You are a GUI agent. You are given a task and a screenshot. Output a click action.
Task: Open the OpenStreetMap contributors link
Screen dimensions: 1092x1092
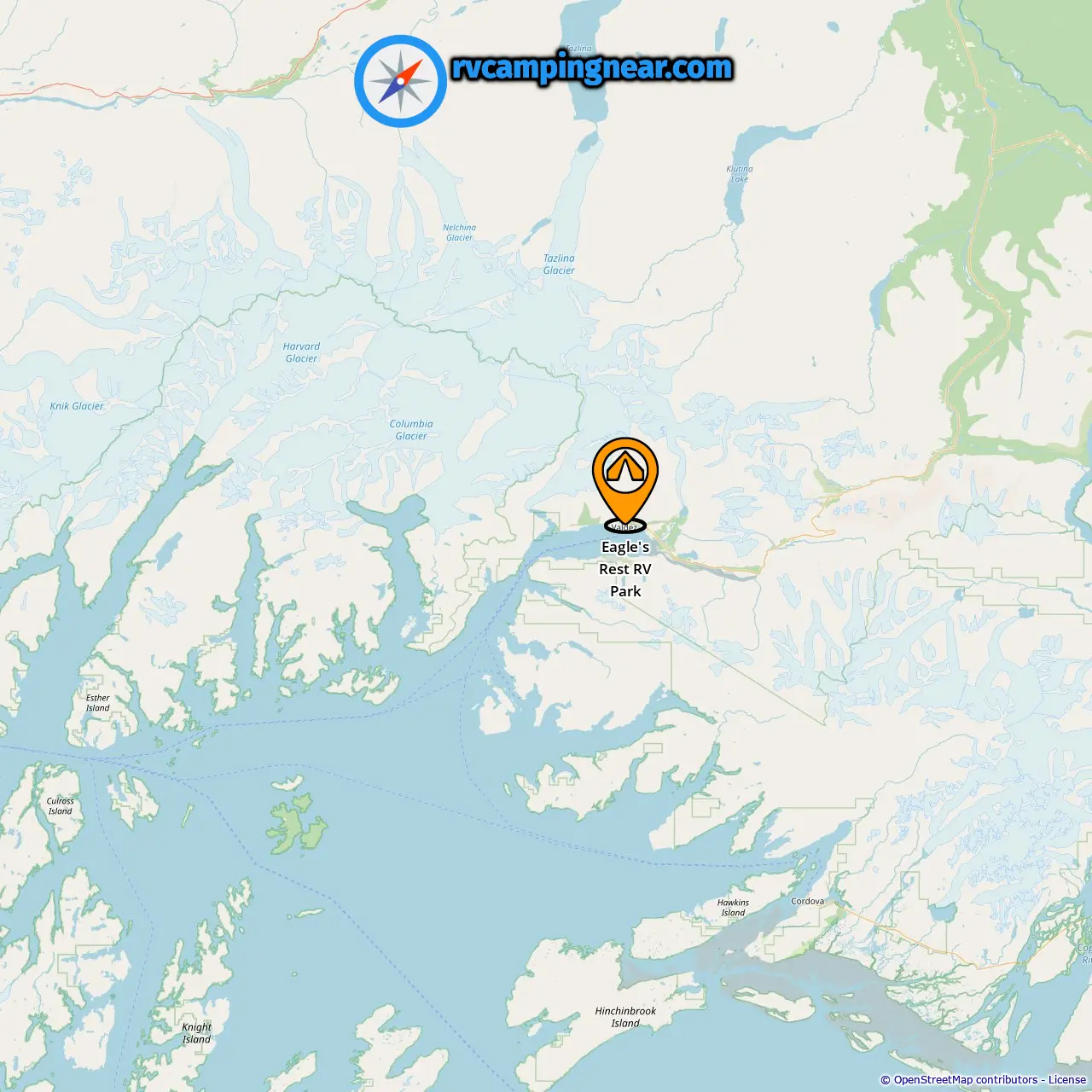coord(965,1079)
